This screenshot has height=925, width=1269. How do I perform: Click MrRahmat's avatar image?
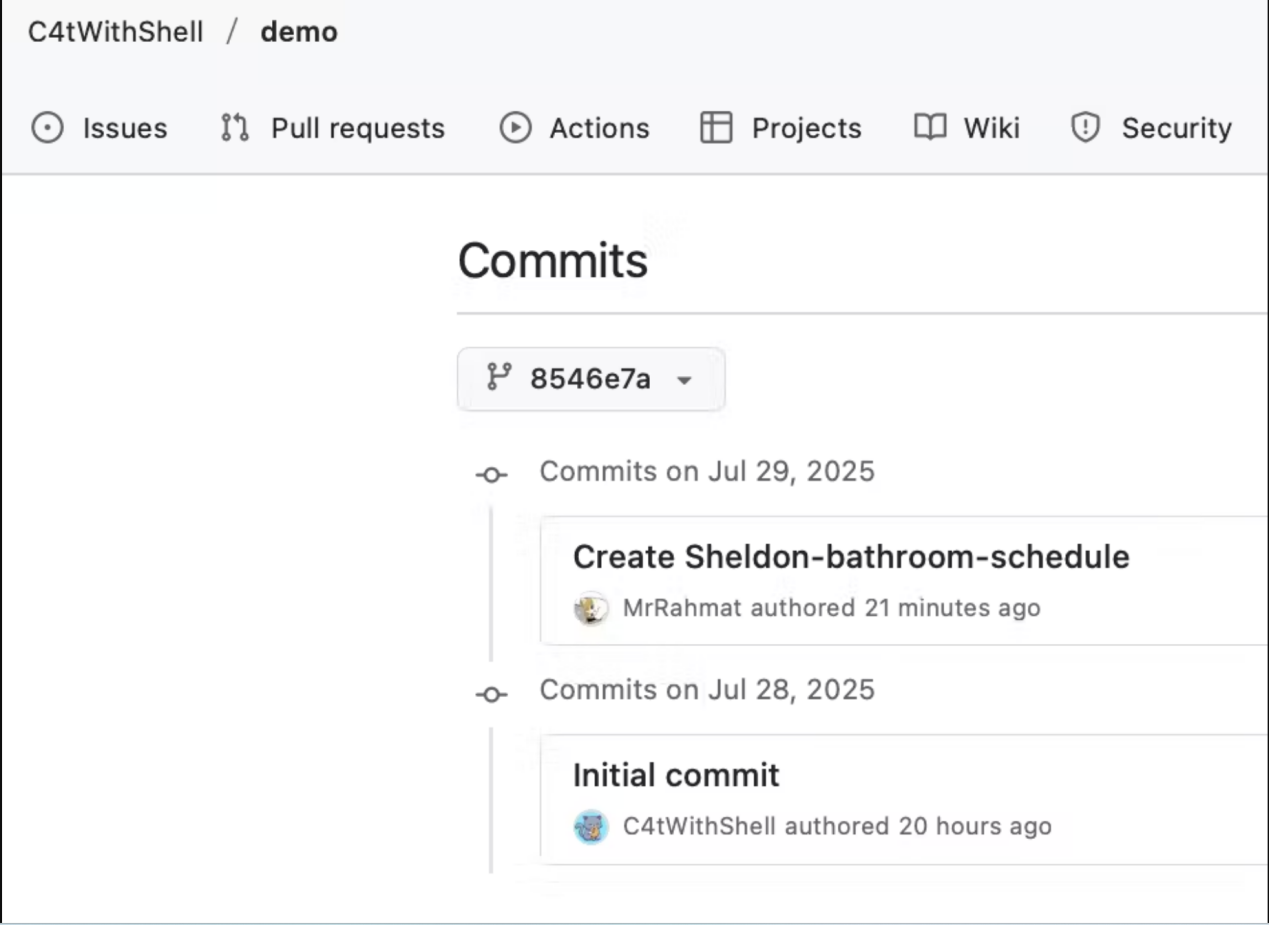(x=591, y=608)
